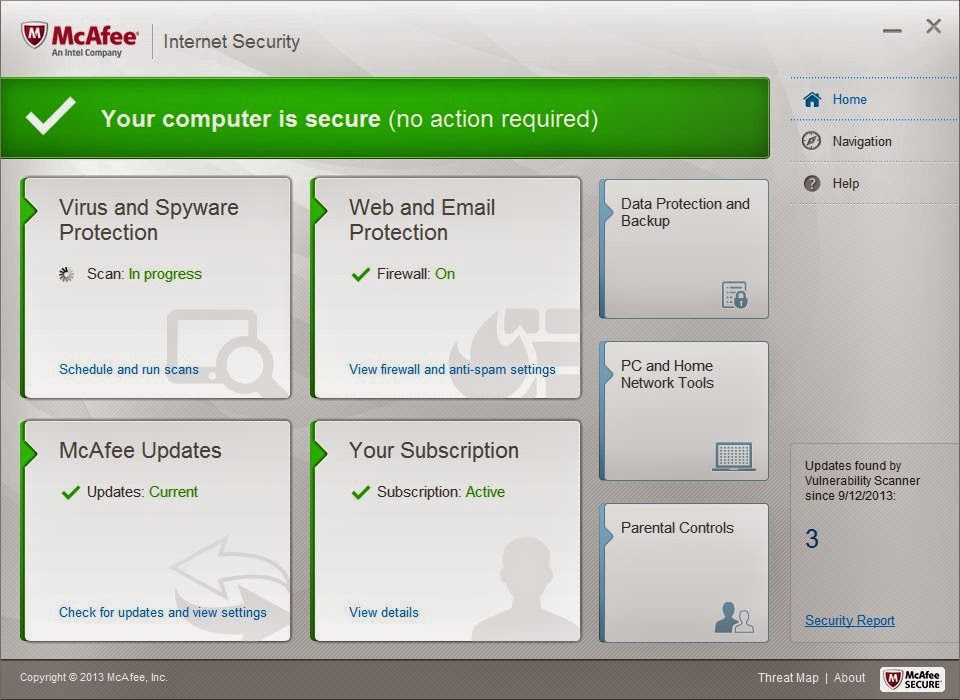Click the vulnerability scanner count showing 3
The width and height of the screenshot is (960, 700).
[x=812, y=538]
